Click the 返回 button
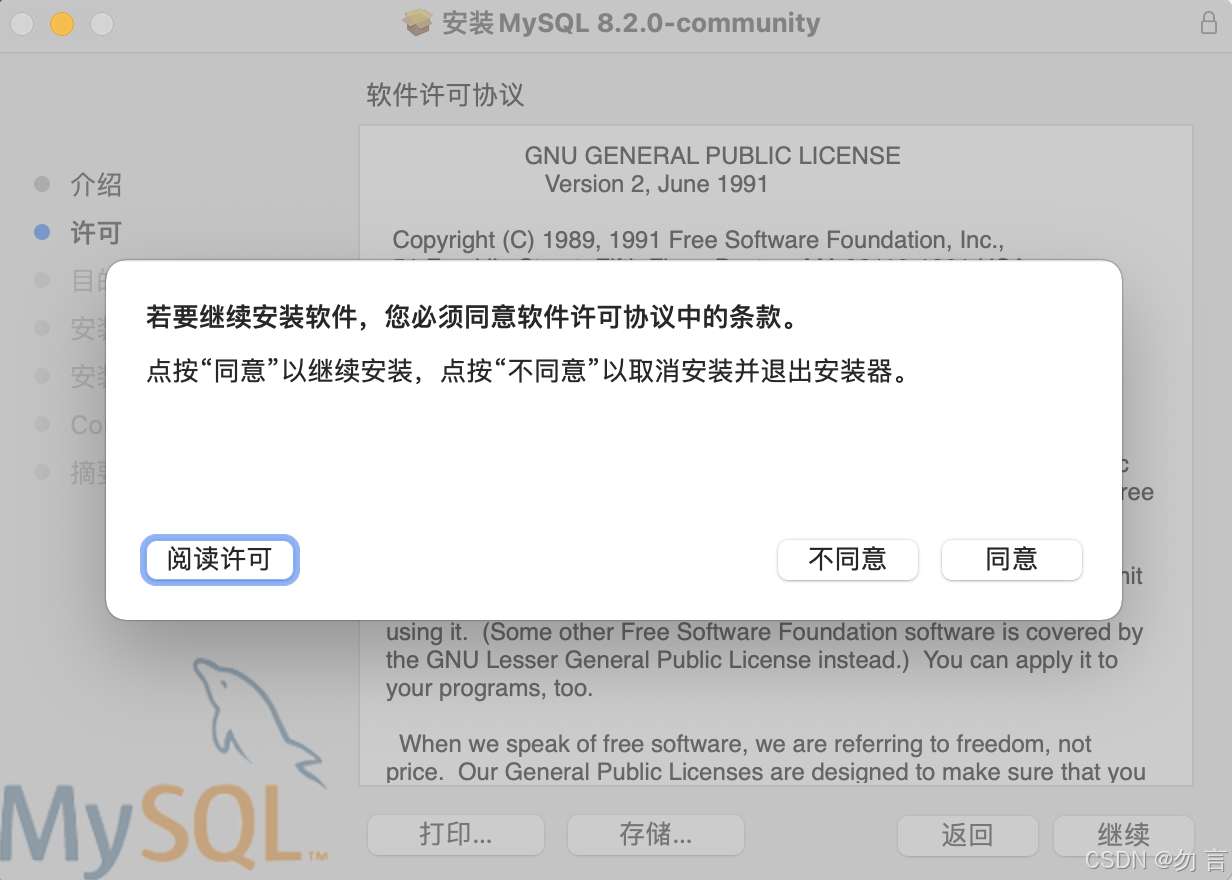Image resolution: width=1232 pixels, height=880 pixels. click(x=966, y=835)
